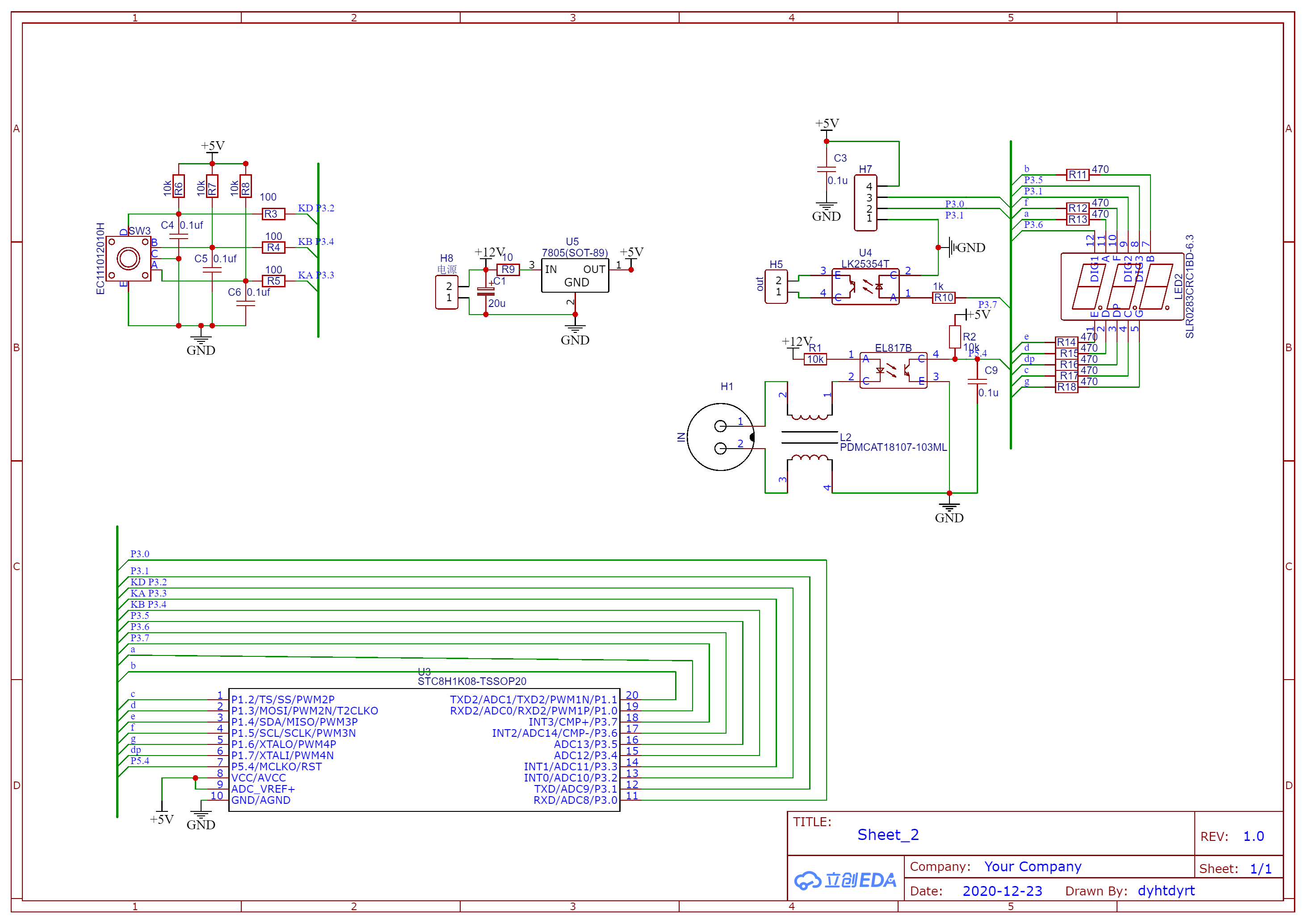Select resistor R14 on net e

pyautogui.click(x=1067, y=343)
